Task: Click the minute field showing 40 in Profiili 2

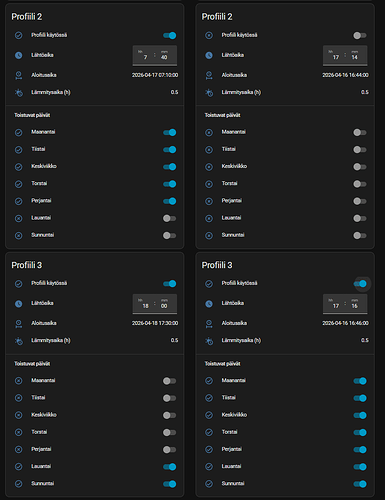Action: click(x=165, y=56)
